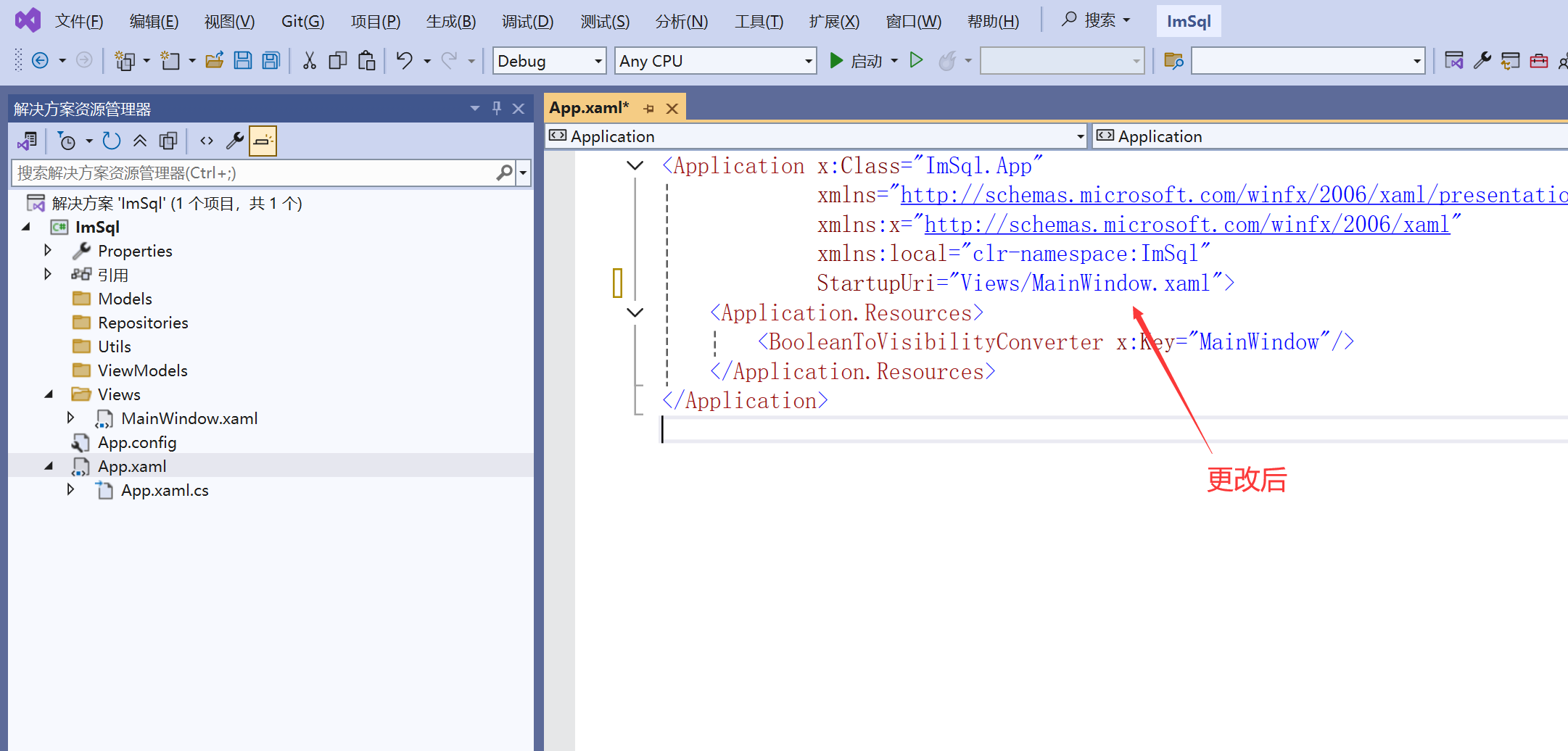1568x751 pixels.
Task: Switch to the App.xaml* editor tab
Action: pyautogui.click(x=589, y=107)
